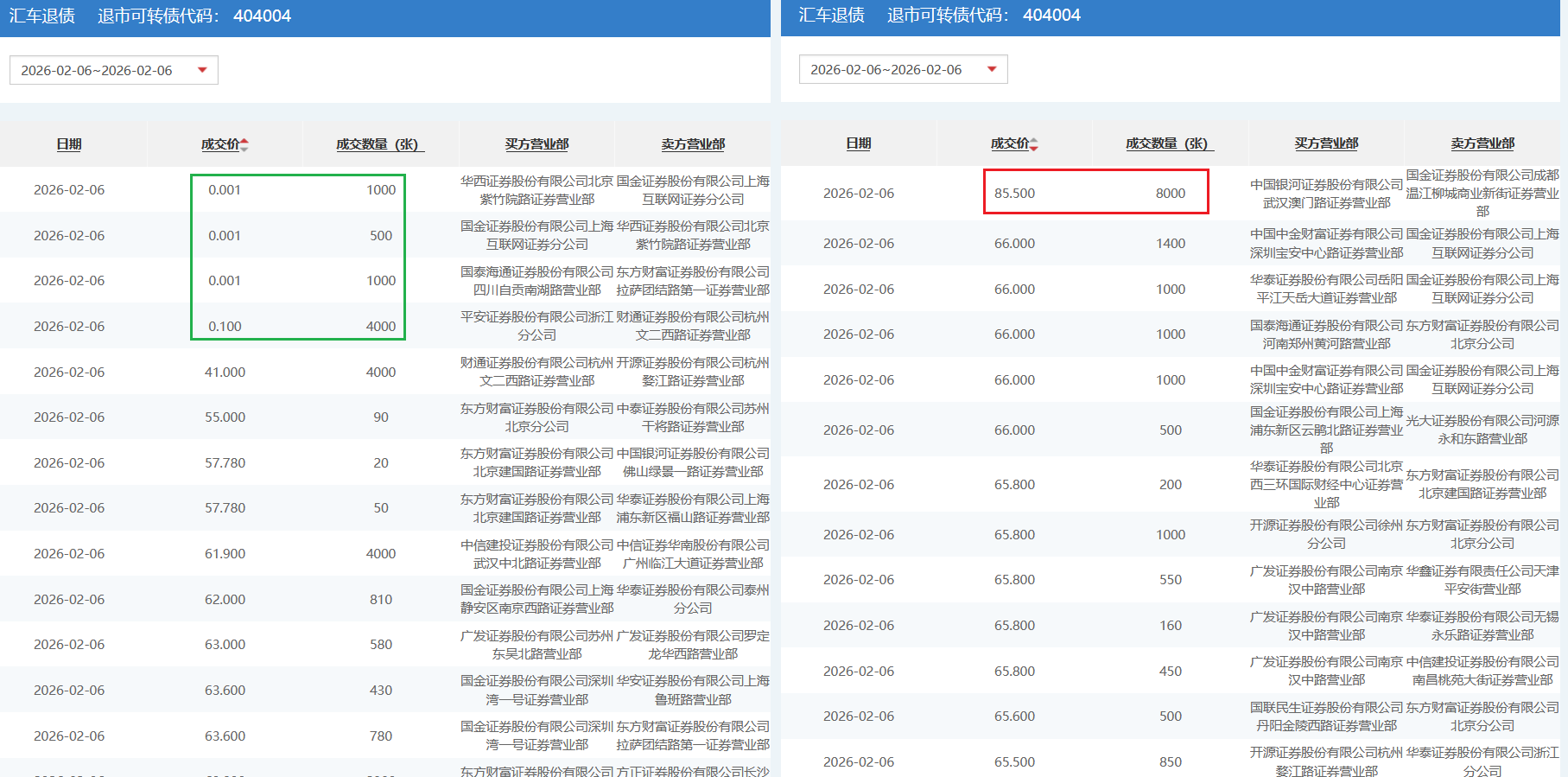The image size is (1568, 777).
Task: Click buyer 国联民生证券股份有限公司丹阳金陵西路证券营业部
Action: pos(1326,716)
